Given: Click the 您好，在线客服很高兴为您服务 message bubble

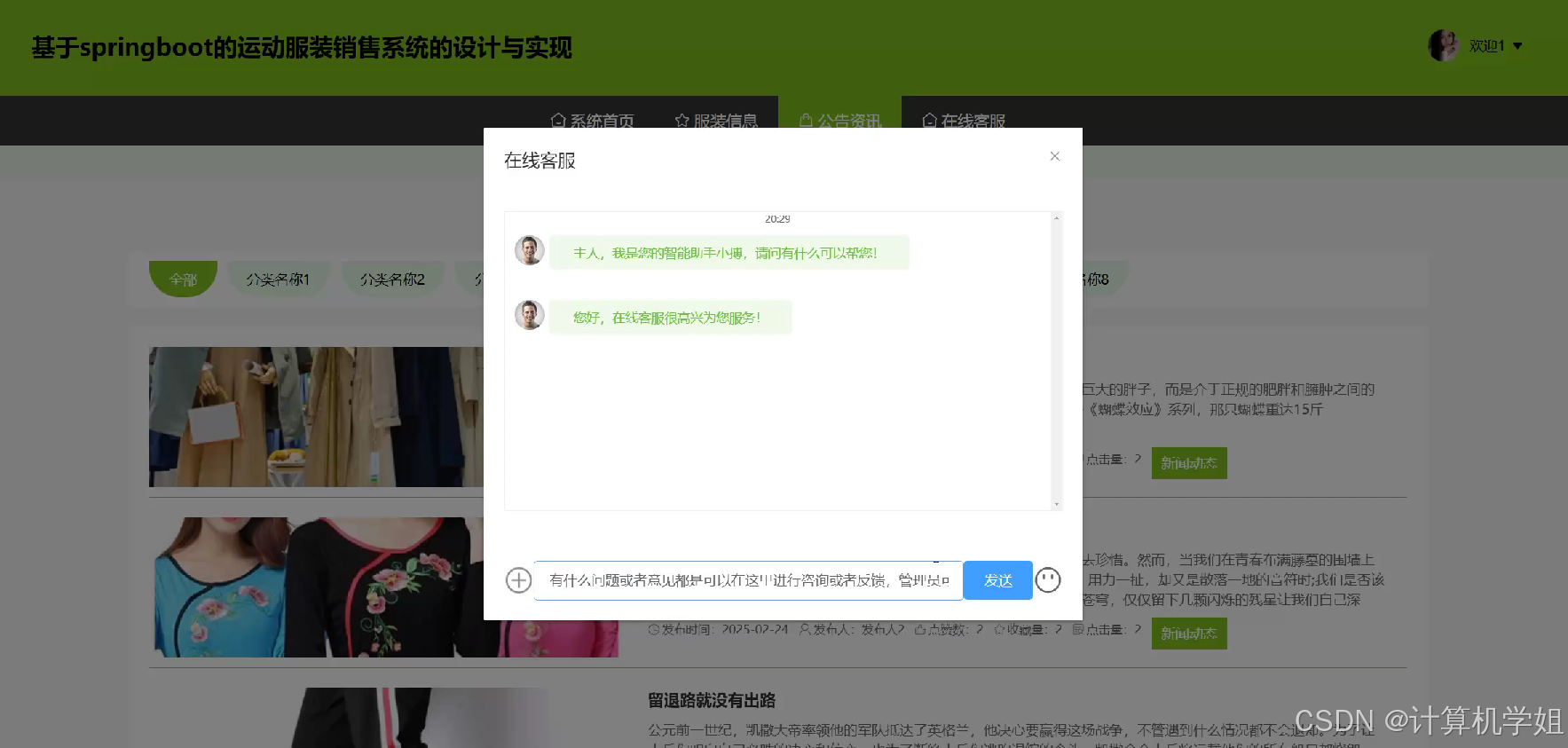Looking at the screenshot, I should tap(670, 318).
